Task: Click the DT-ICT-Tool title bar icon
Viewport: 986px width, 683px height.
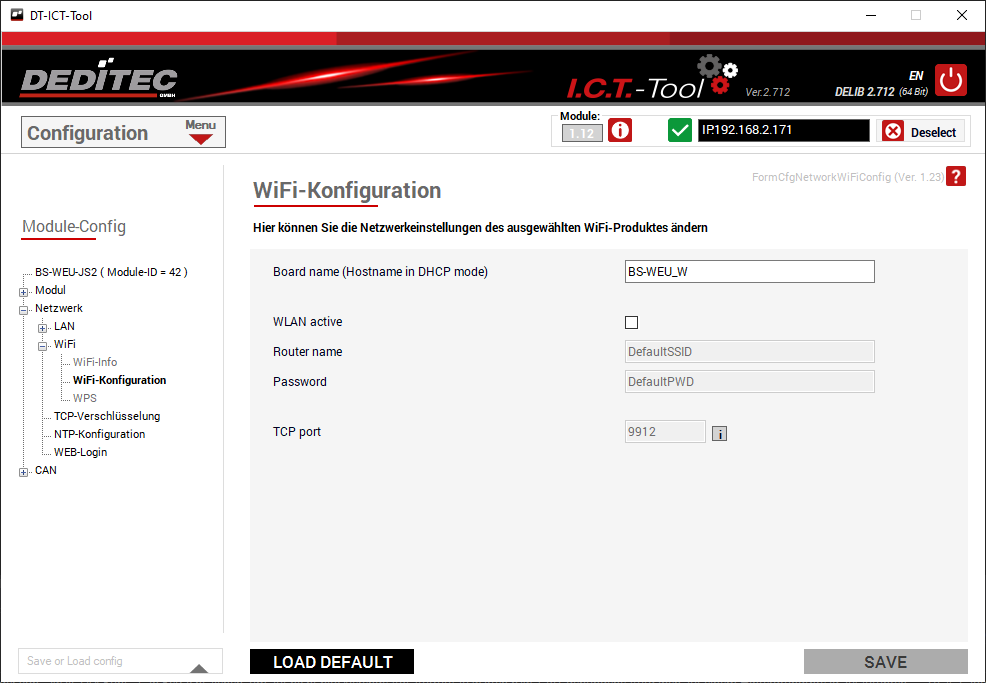Action: (x=16, y=15)
